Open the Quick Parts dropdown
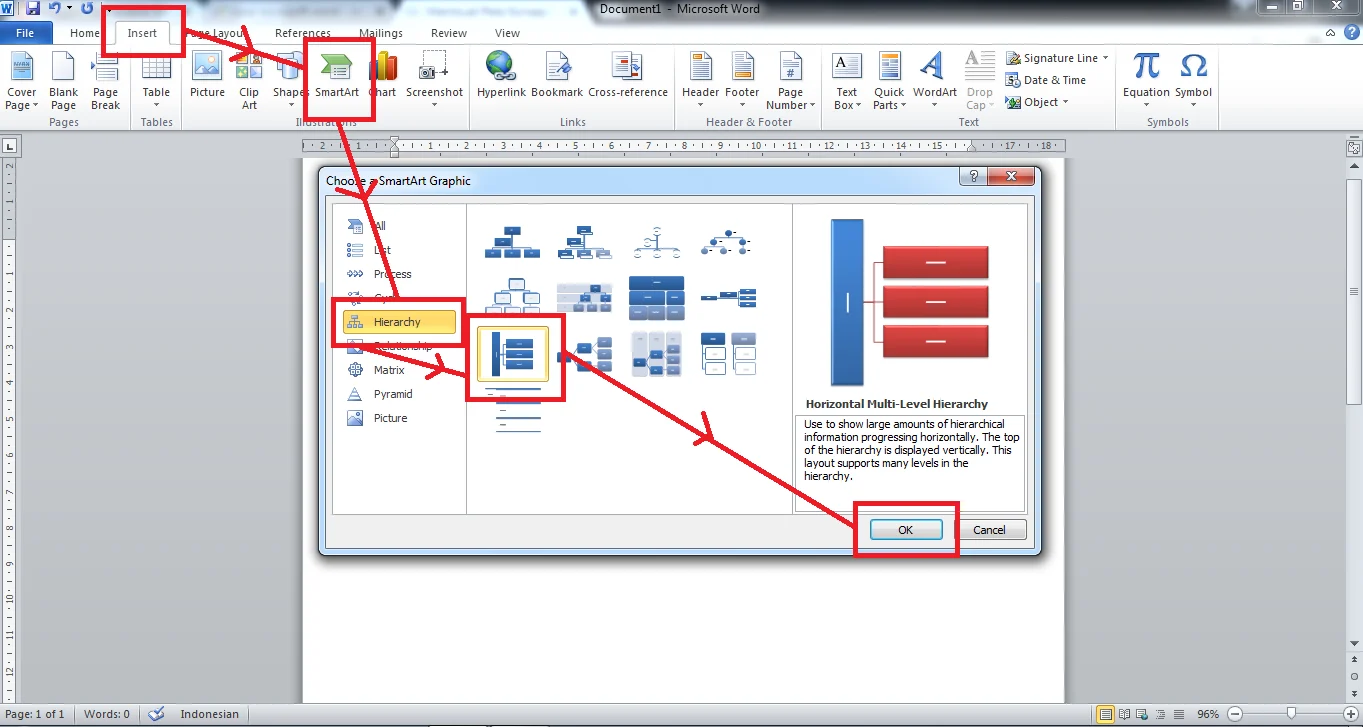The height and width of the screenshot is (727, 1363). click(889, 81)
